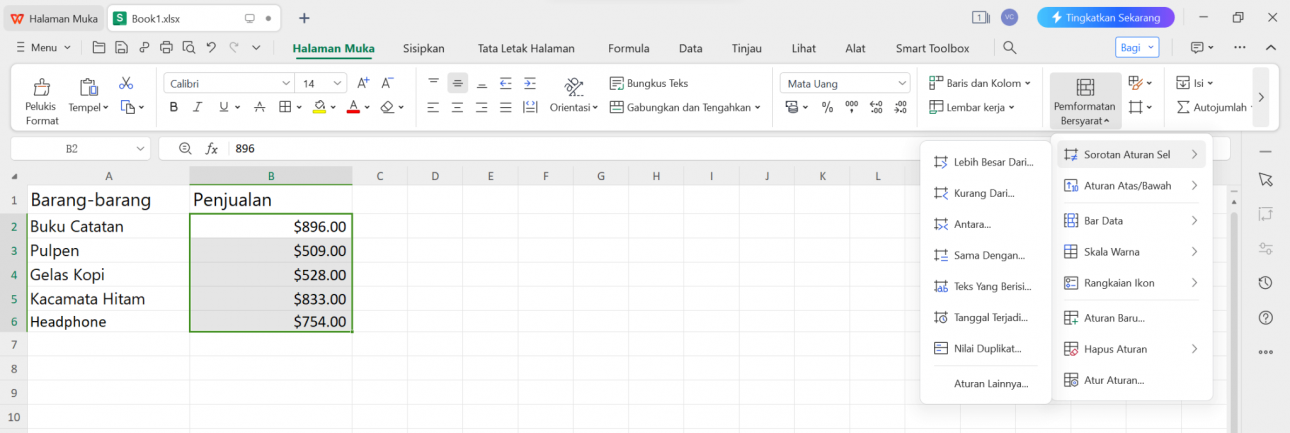Switch to the Data tab

point(690,48)
